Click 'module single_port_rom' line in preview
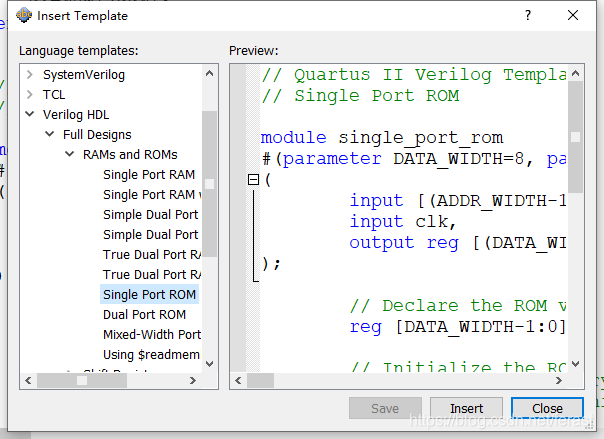 pyautogui.click(x=382, y=137)
